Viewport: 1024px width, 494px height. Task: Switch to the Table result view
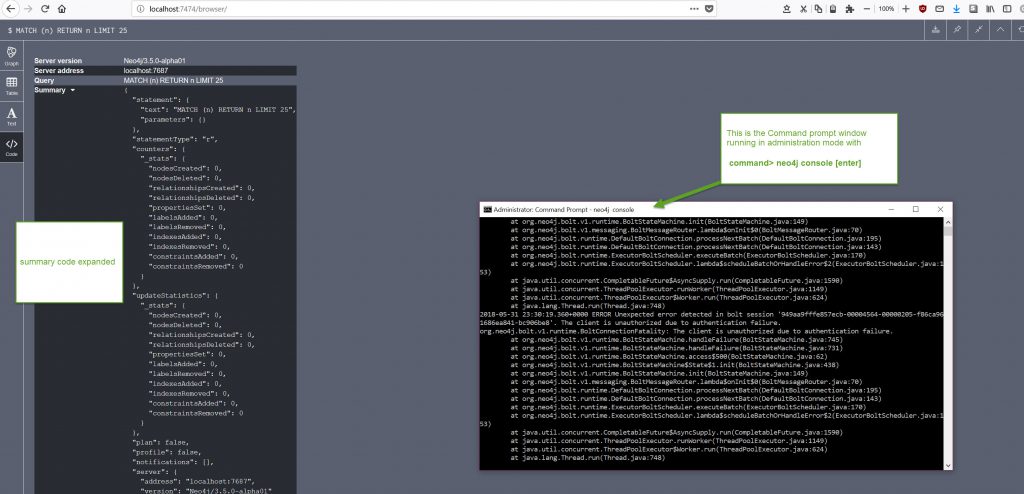tap(11, 85)
